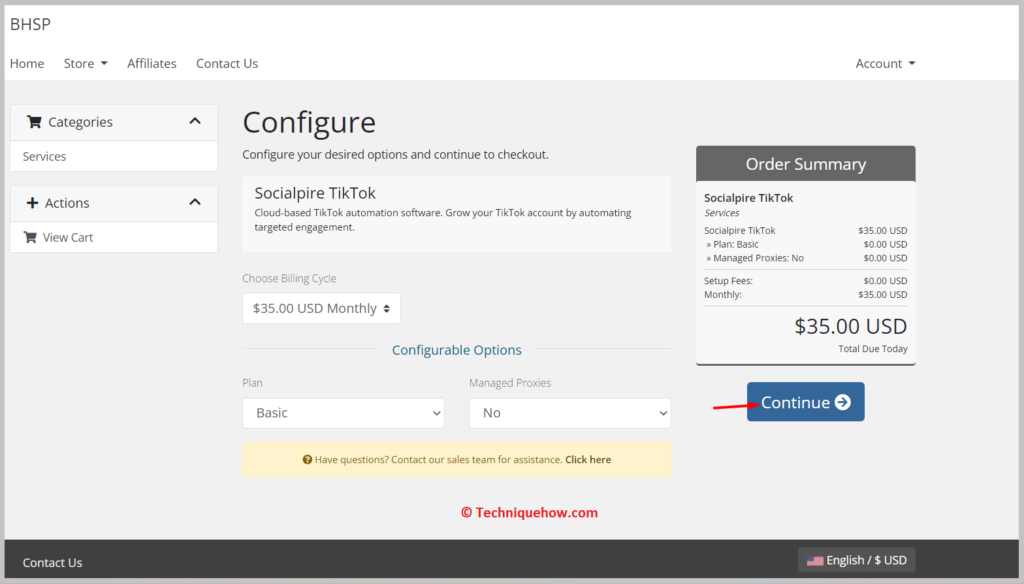Click the 'Total Due Today' label
Viewport: 1024px width, 584px height.
click(x=872, y=349)
